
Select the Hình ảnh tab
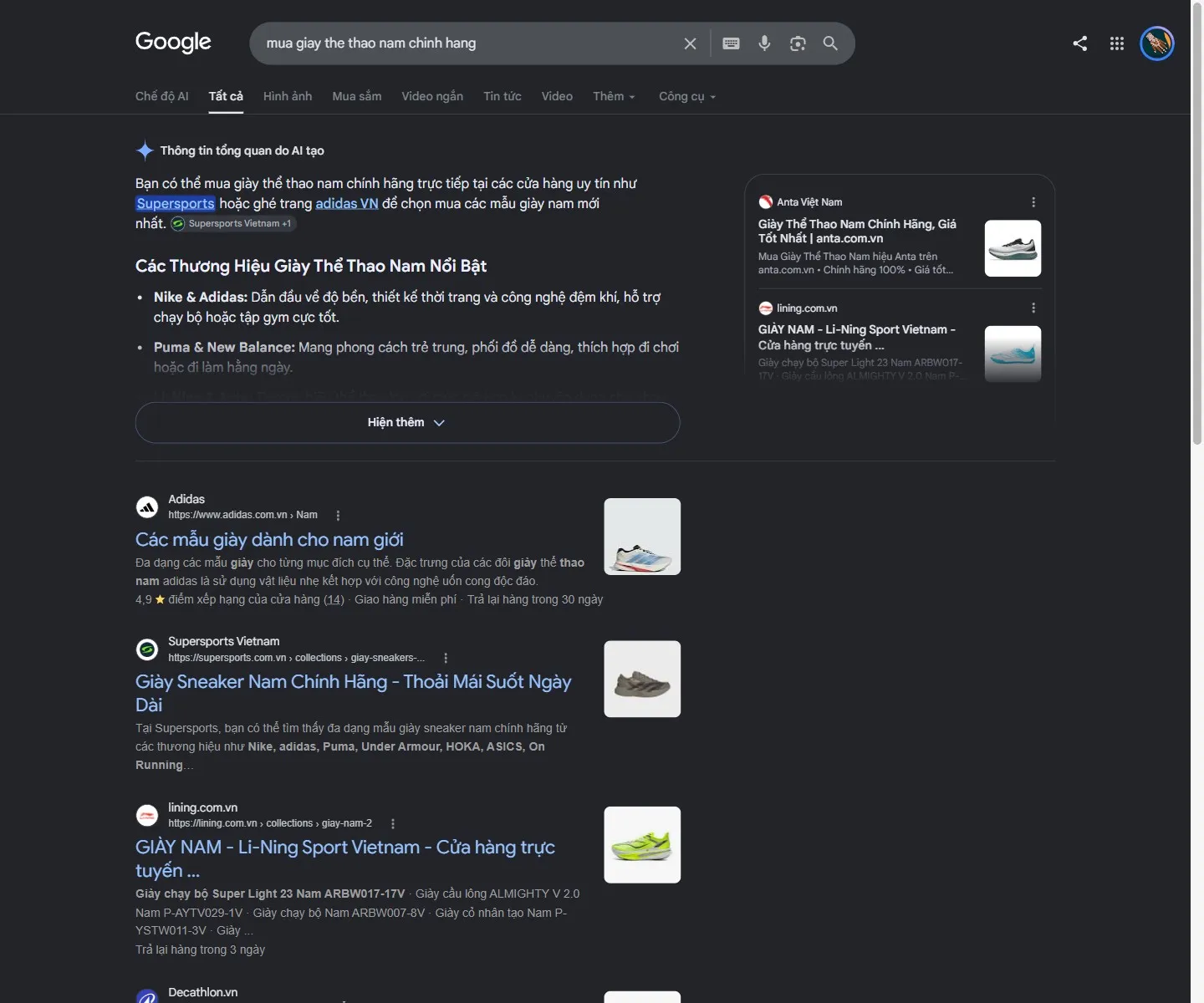tap(288, 96)
